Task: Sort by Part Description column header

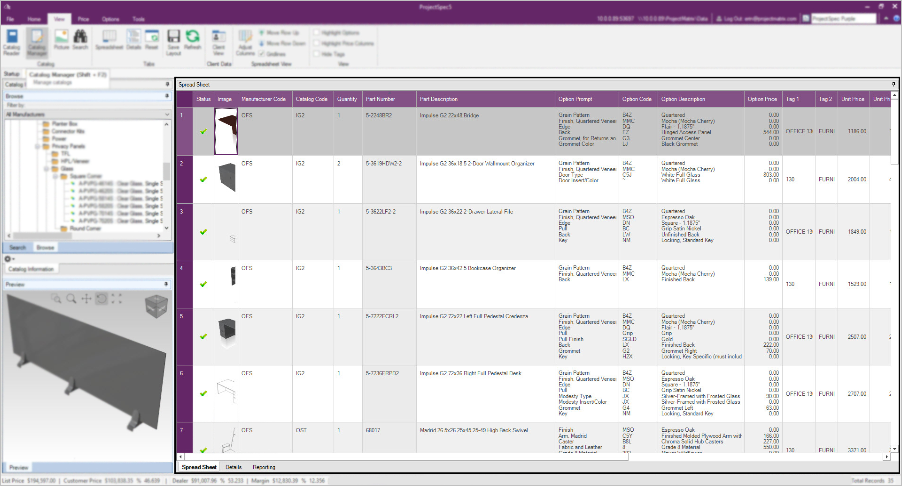Action: click(486, 99)
